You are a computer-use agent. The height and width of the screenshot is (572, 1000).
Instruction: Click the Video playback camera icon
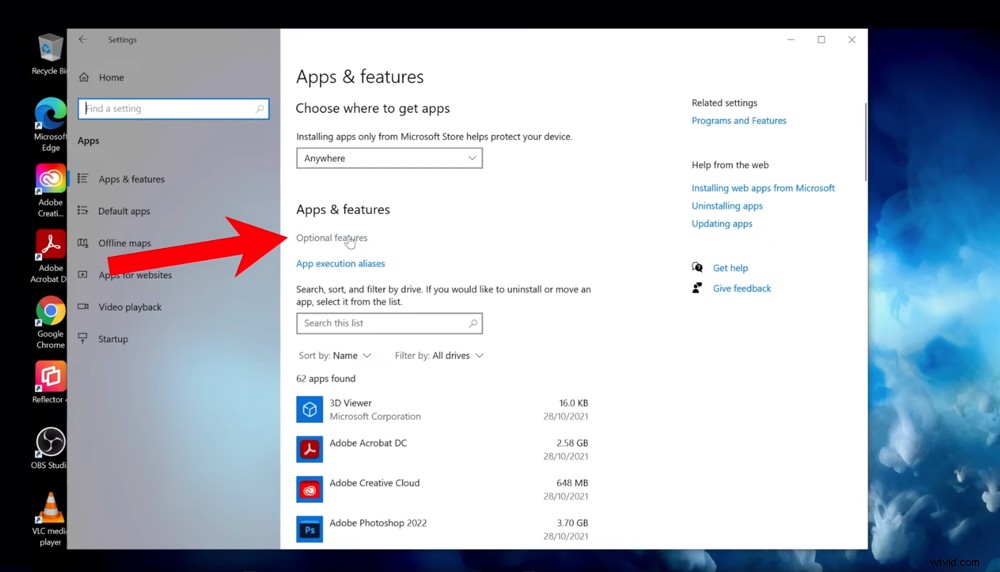83,307
